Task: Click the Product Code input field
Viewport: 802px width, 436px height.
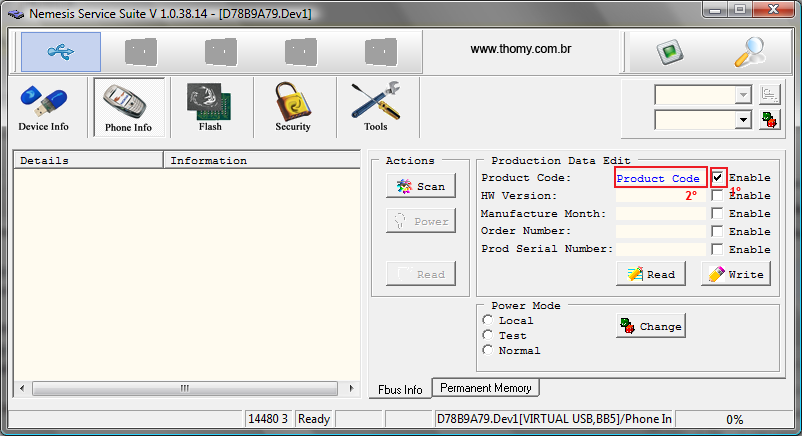Action: pos(661,178)
